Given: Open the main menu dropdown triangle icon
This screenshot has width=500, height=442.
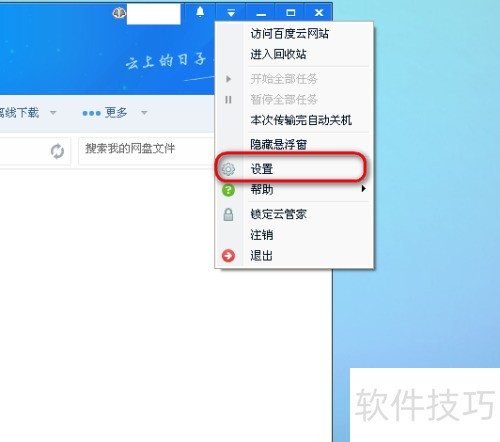Looking at the screenshot, I should [231, 13].
